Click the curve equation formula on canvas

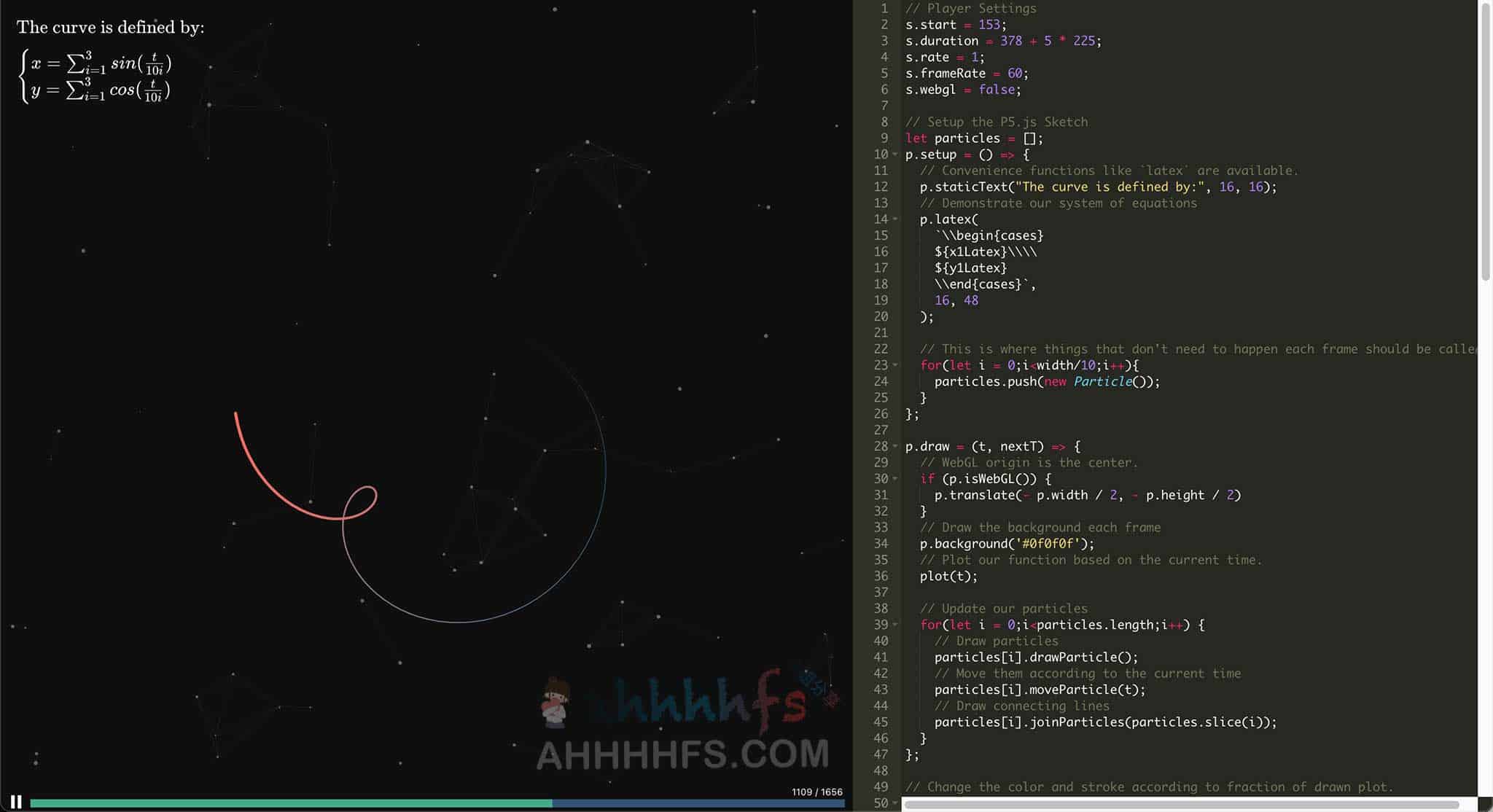(95, 77)
